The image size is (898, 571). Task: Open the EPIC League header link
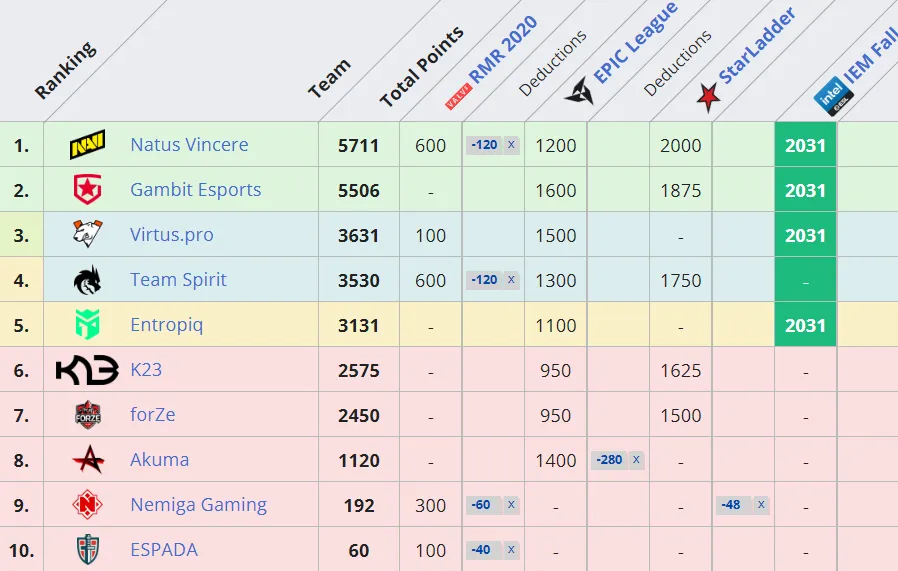(x=636, y=42)
